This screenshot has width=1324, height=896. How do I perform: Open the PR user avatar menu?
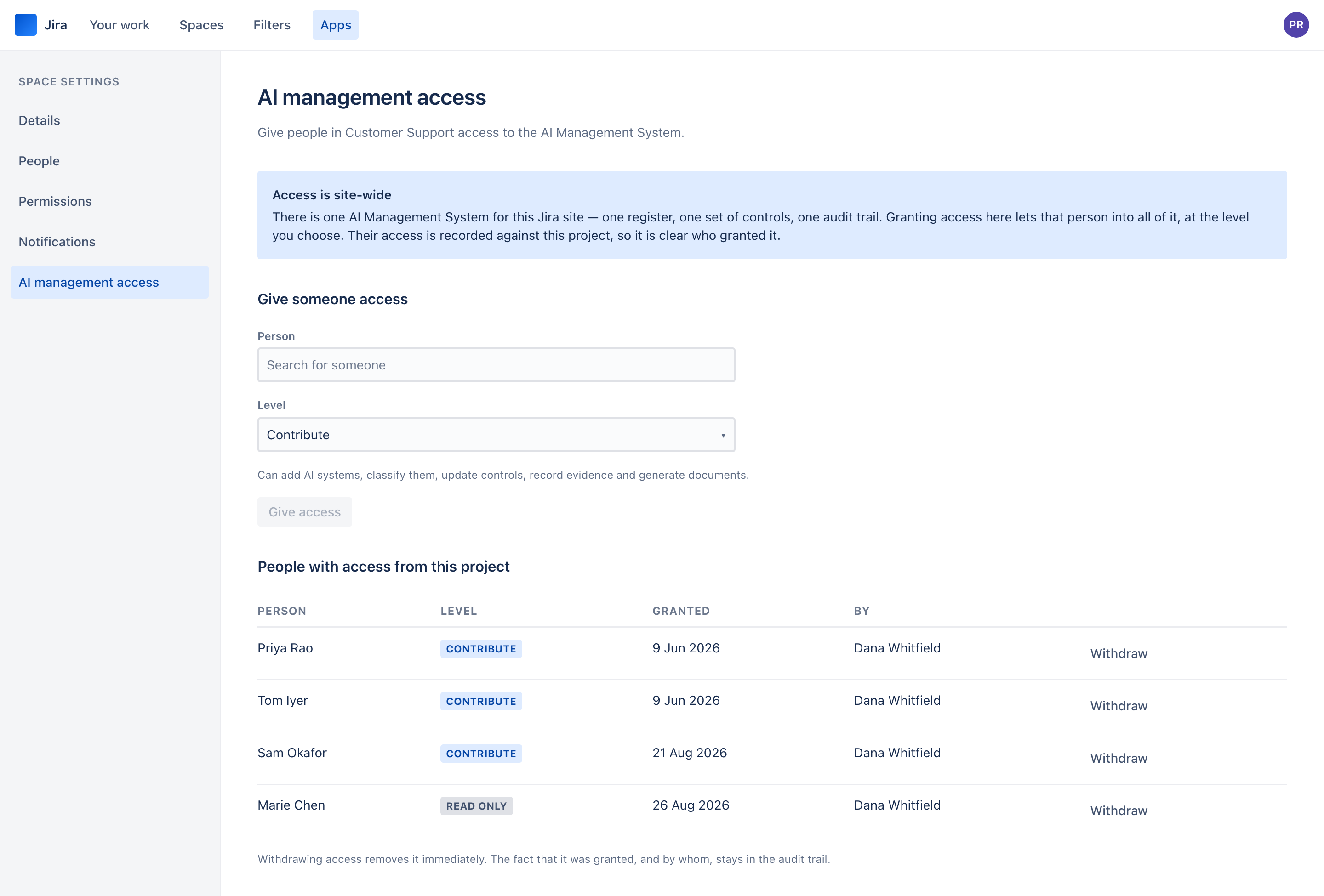[x=1295, y=25]
